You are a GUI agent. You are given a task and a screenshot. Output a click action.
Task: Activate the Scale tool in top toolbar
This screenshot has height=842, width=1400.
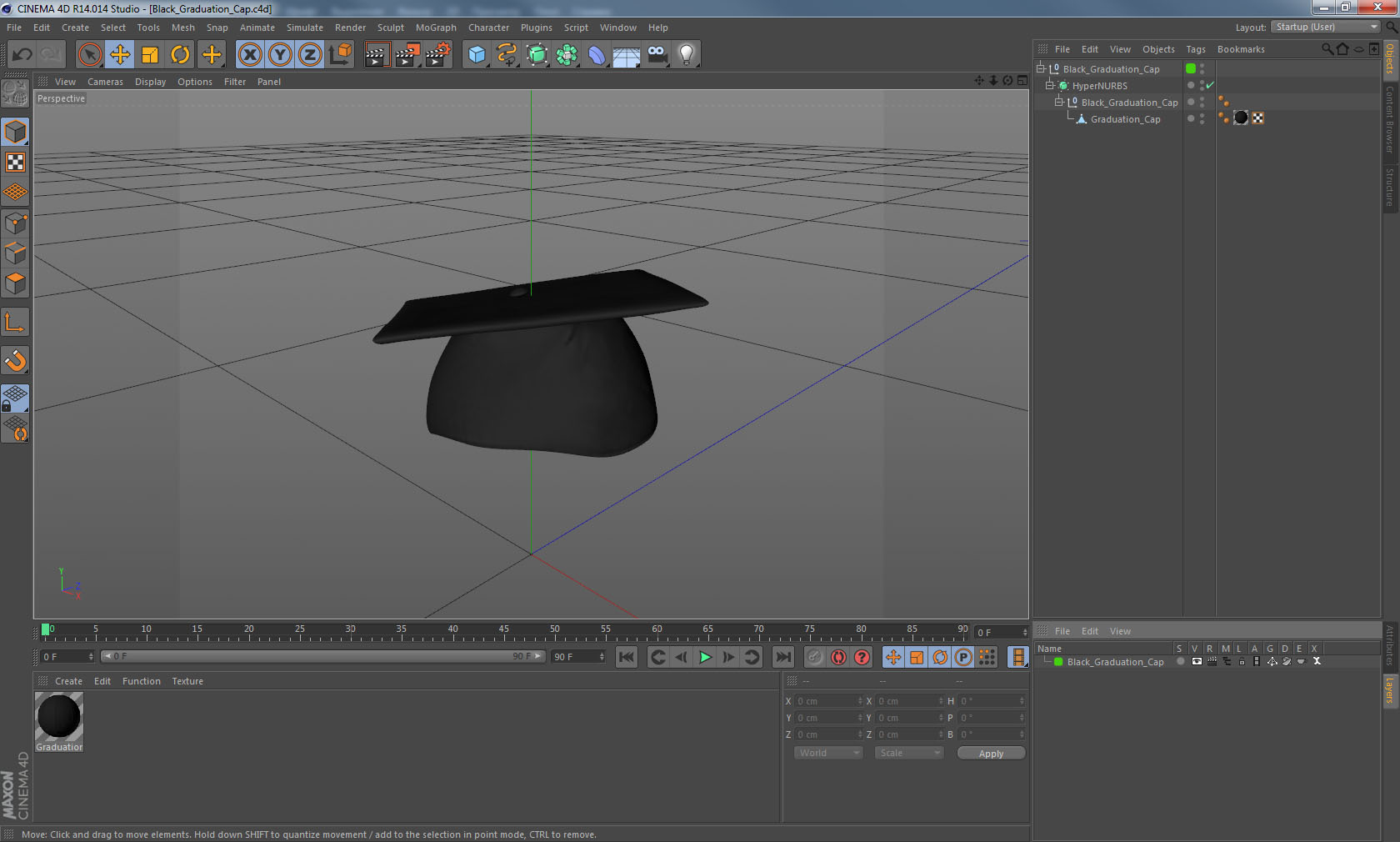[x=150, y=55]
